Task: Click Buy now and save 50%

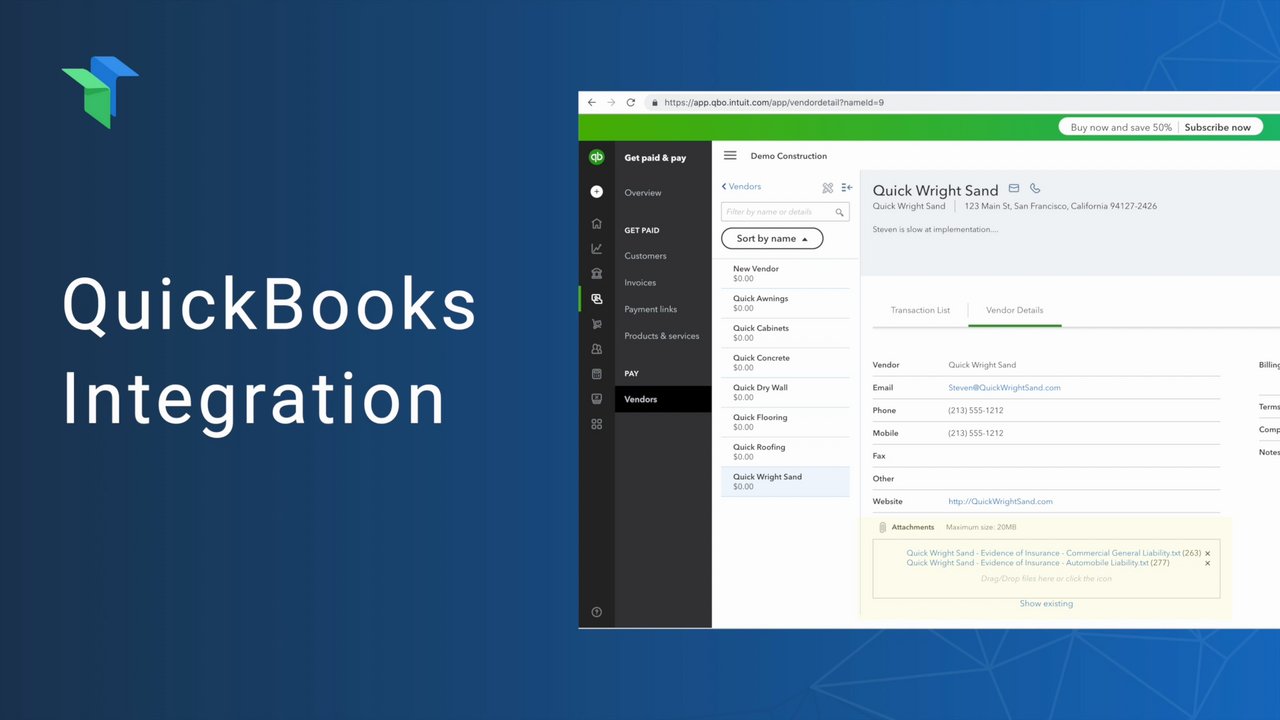Action: (x=1121, y=127)
